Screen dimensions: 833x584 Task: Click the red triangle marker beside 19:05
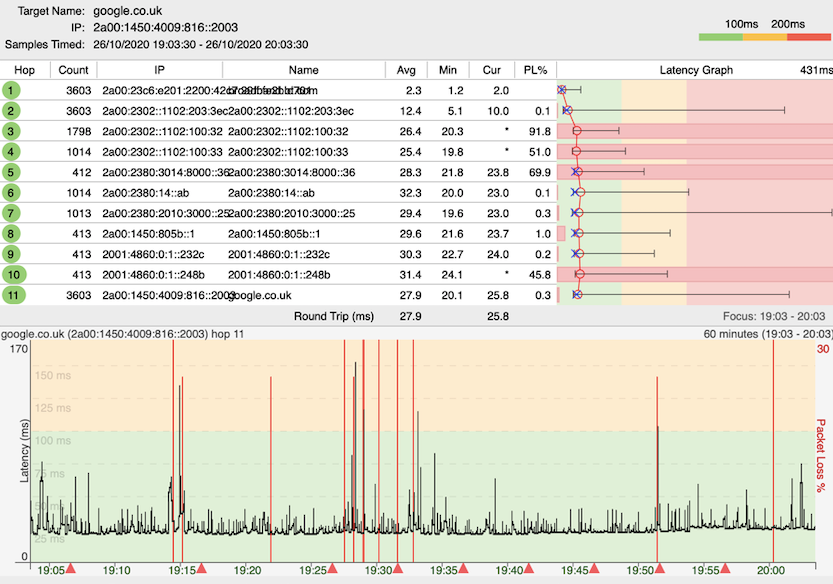coord(70,569)
